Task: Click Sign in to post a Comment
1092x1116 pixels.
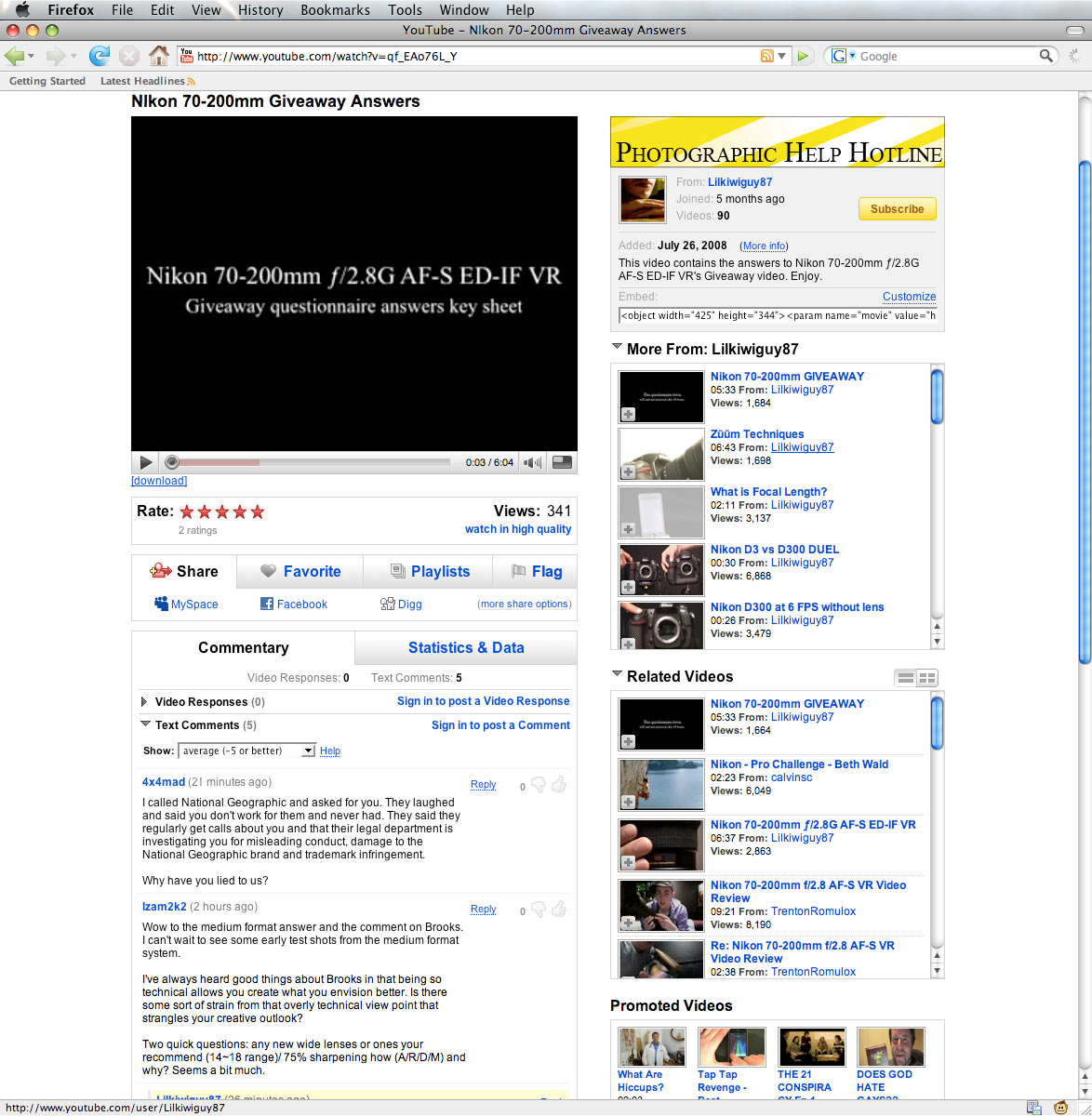Action: [x=500, y=725]
